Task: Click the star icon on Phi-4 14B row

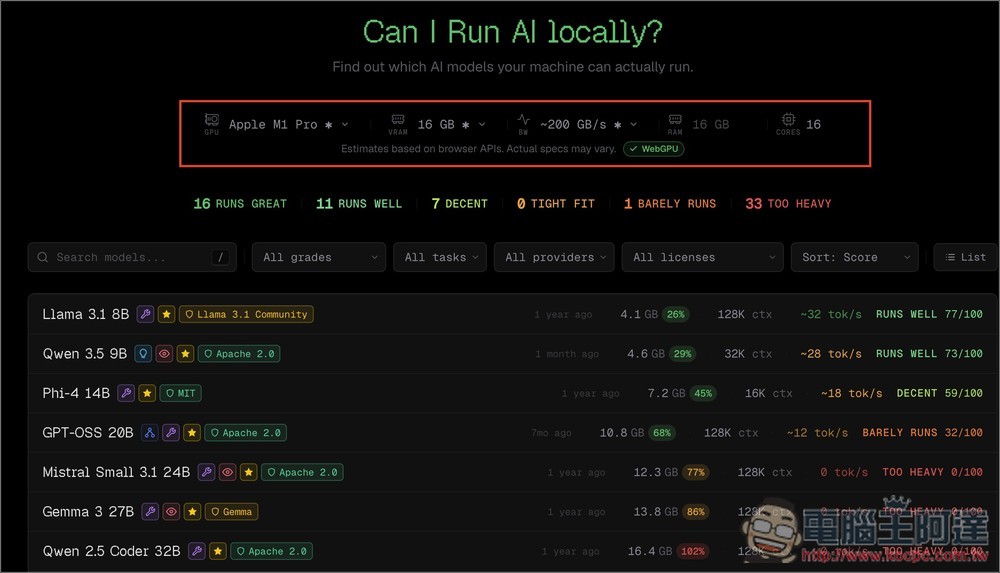Action: point(147,393)
